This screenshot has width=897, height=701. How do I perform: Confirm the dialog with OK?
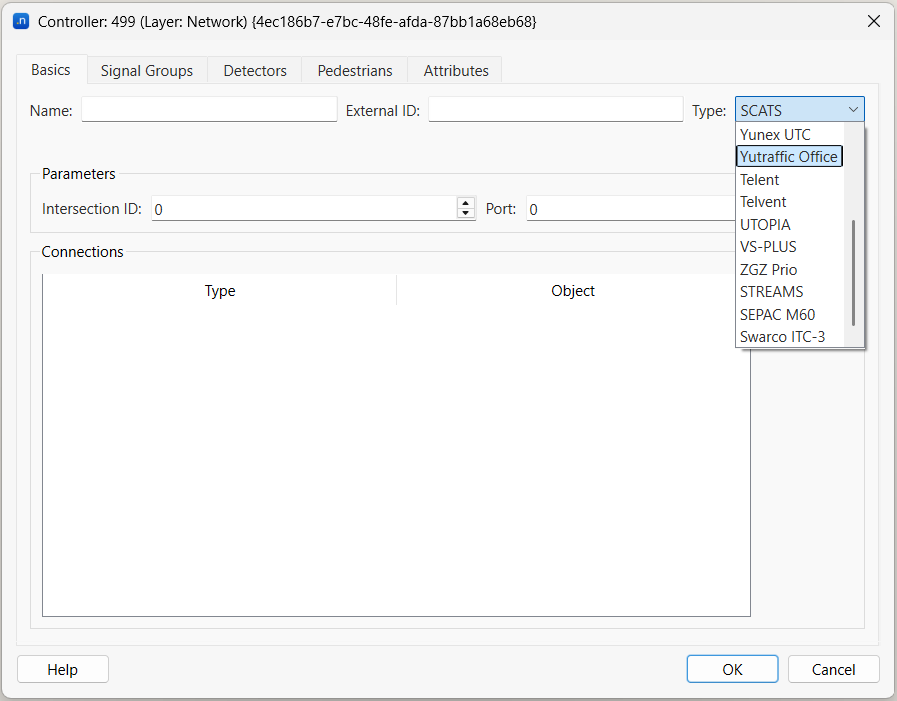click(732, 670)
